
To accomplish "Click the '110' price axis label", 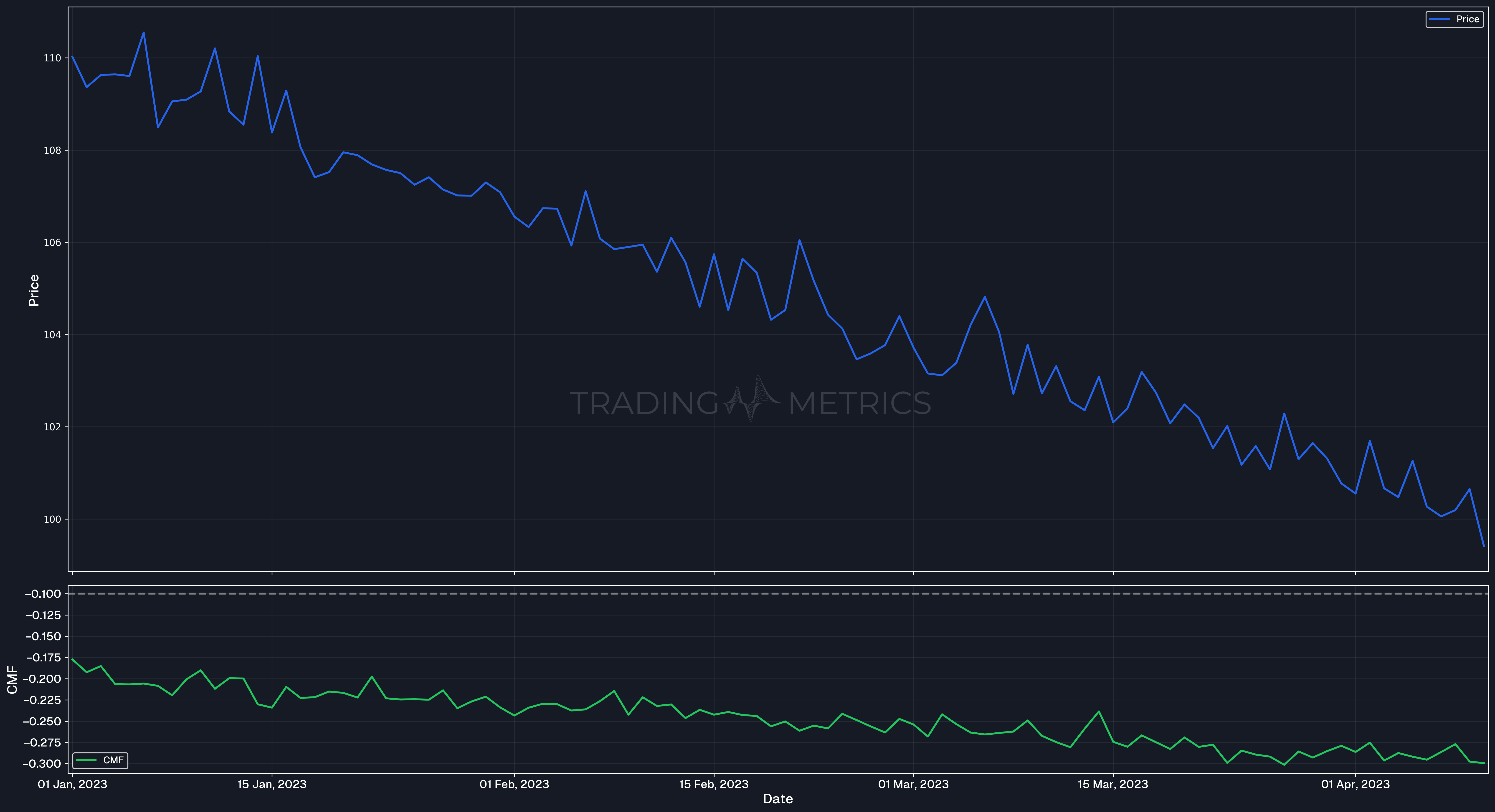I will tap(52, 58).
